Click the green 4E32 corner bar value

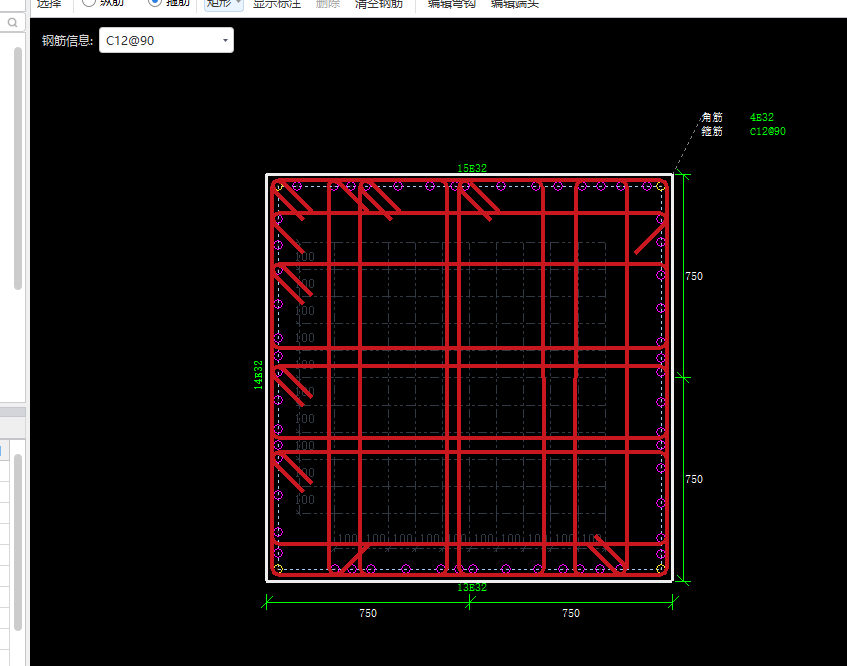[x=762, y=117]
